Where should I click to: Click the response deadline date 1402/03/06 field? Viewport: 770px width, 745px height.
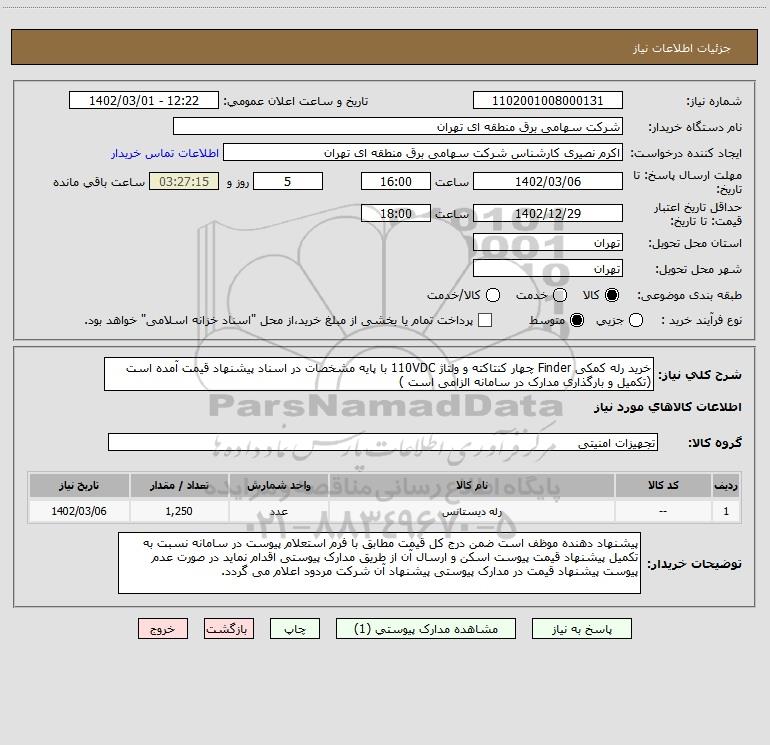point(548,181)
